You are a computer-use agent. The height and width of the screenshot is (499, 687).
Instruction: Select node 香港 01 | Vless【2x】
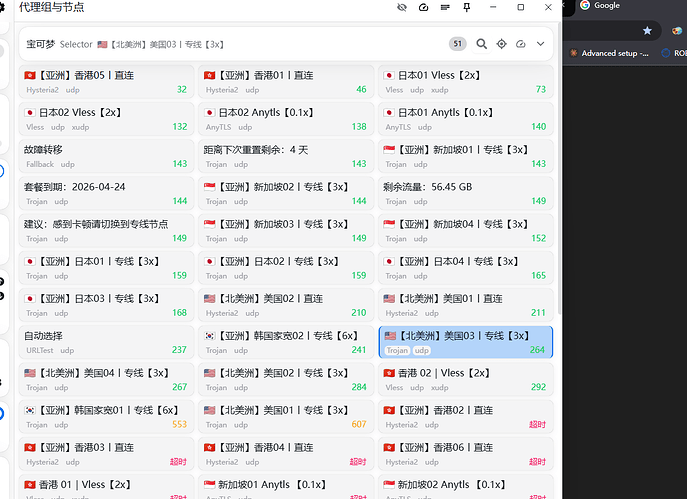tap(106, 487)
